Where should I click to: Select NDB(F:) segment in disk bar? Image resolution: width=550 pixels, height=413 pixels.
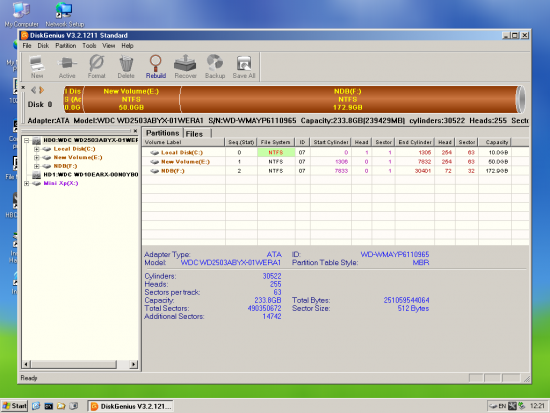(x=348, y=99)
